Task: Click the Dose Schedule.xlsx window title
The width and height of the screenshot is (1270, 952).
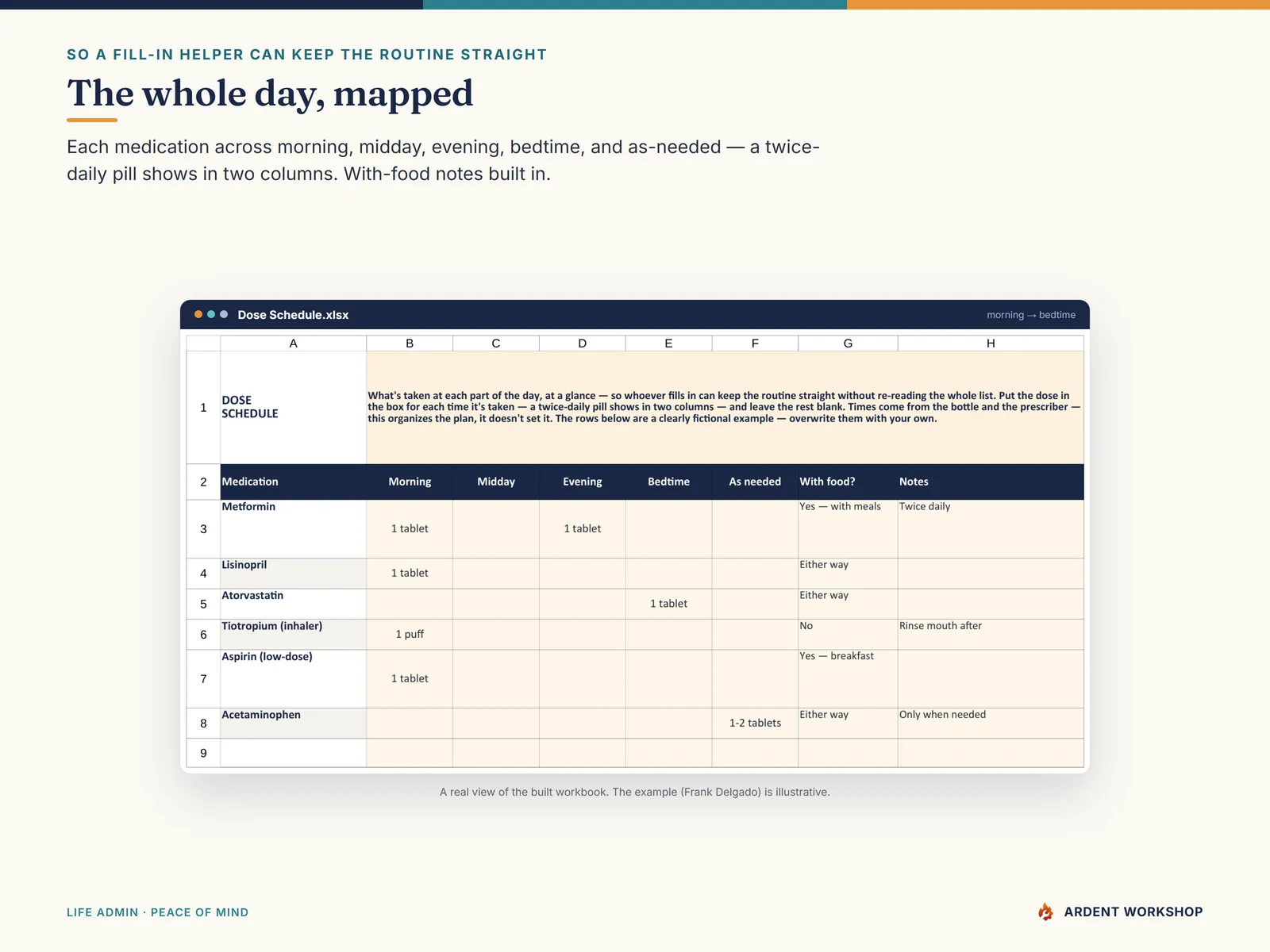Action: click(x=293, y=315)
